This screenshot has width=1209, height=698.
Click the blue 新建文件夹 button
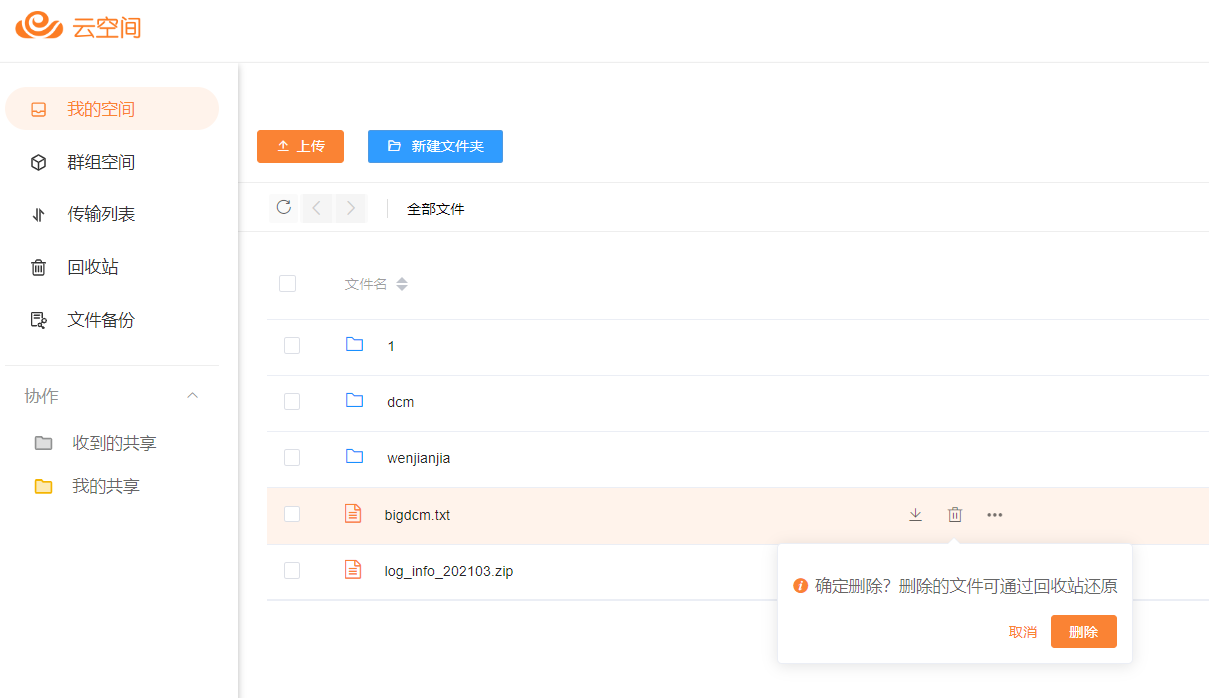(435, 146)
